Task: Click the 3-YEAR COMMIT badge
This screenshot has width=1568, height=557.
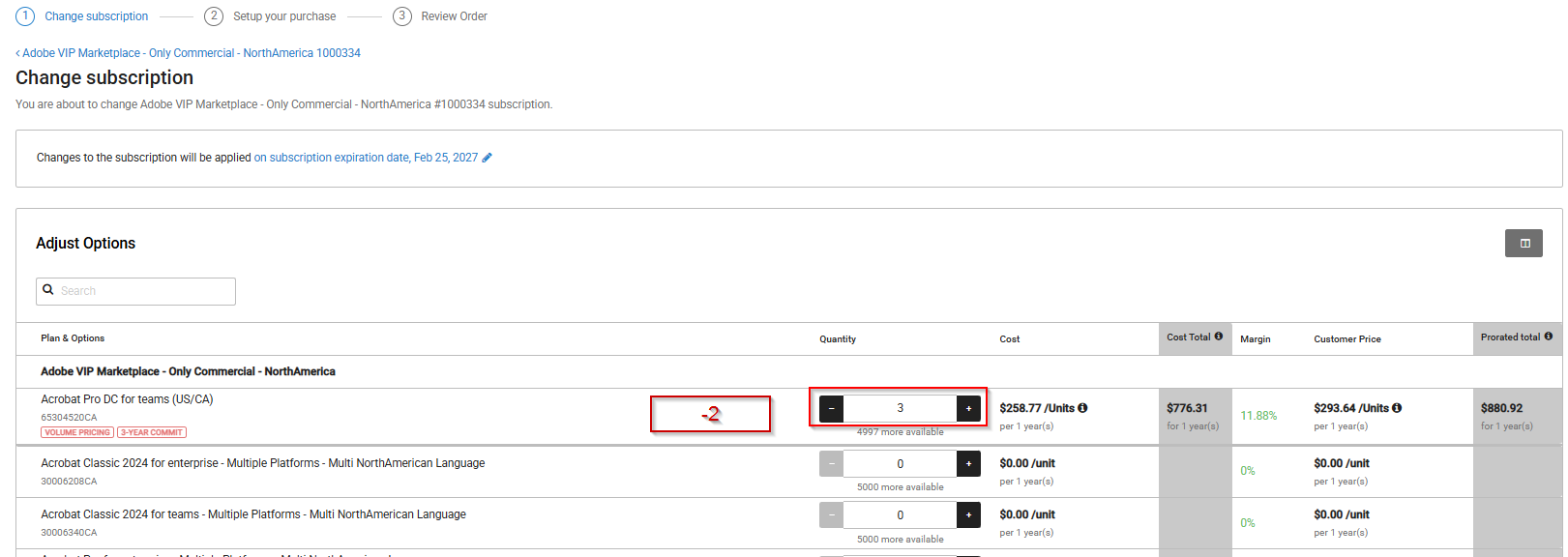Action: coord(152,432)
